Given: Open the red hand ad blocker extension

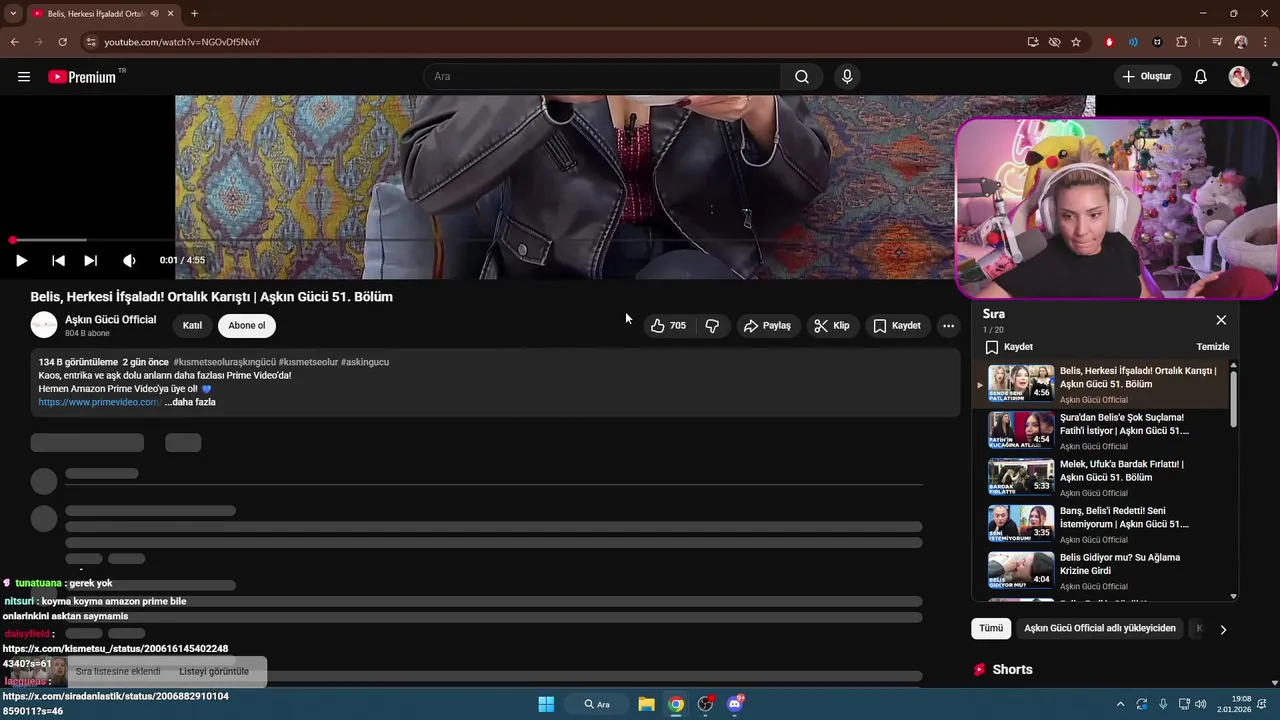Looking at the screenshot, I should 1109,42.
